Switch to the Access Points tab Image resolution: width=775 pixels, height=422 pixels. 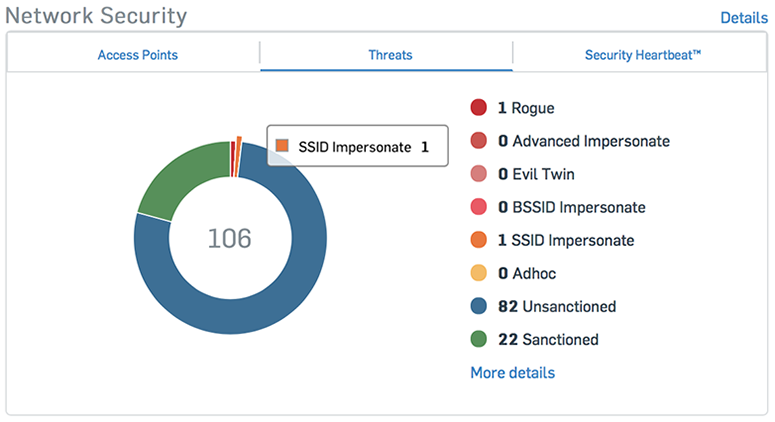[137, 55]
